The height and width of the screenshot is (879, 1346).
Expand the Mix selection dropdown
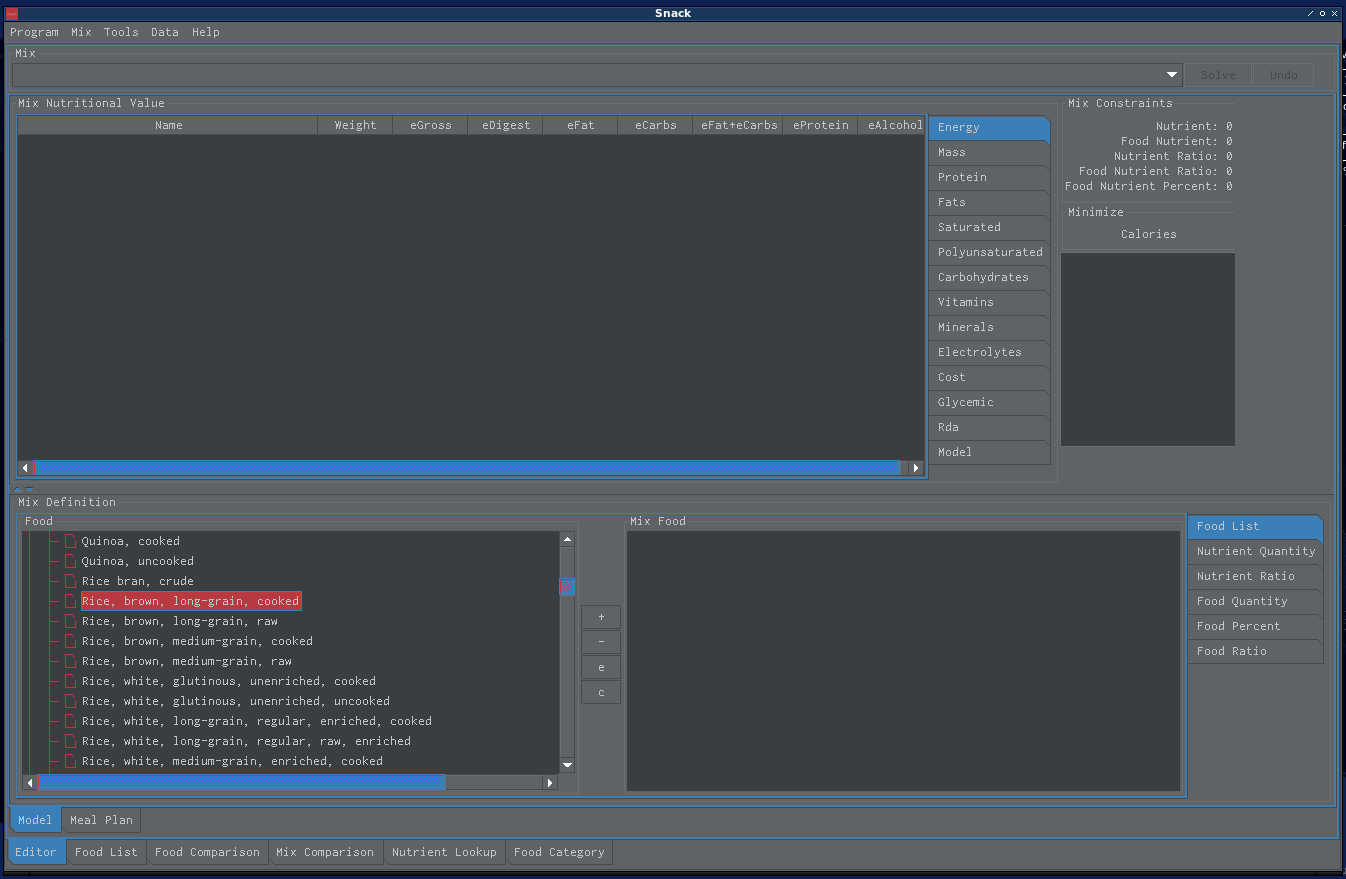[x=1172, y=75]
